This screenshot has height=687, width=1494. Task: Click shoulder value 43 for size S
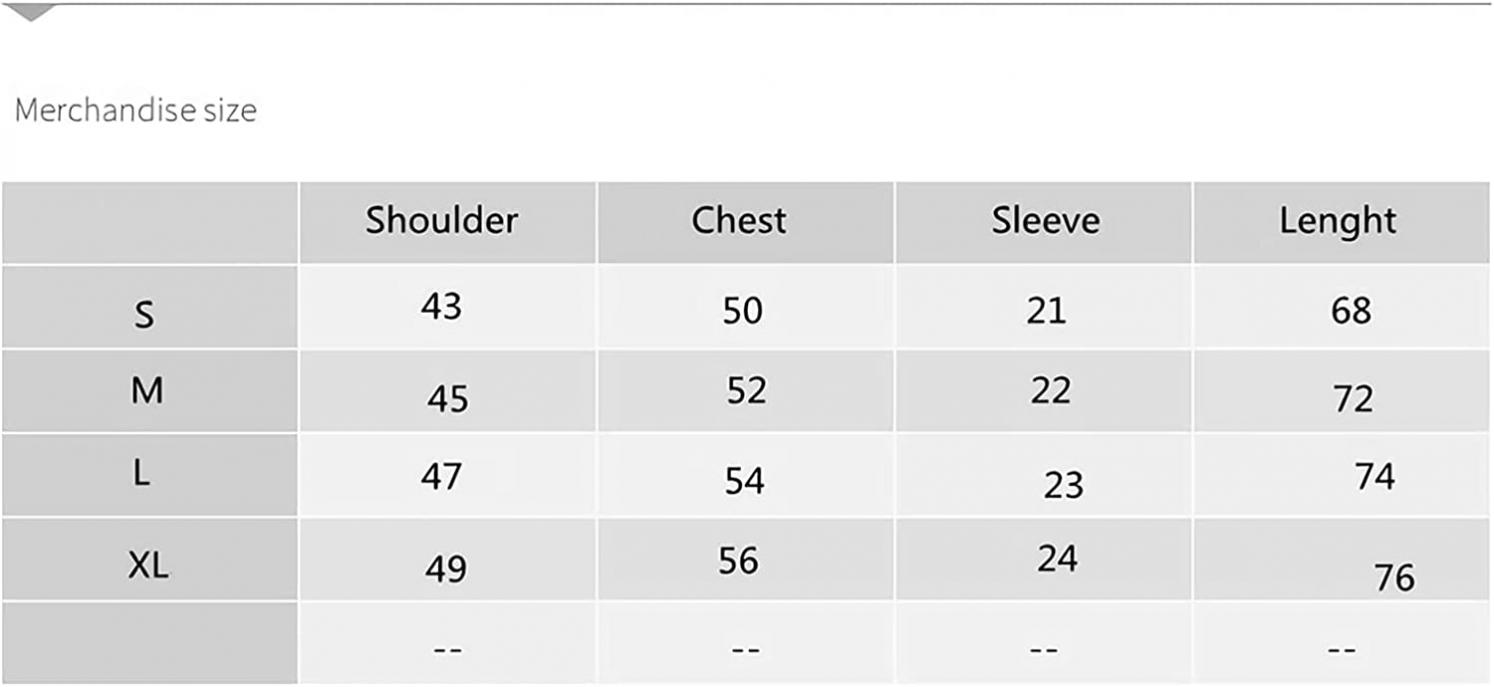pyautogui.click(x=441, y=306)
